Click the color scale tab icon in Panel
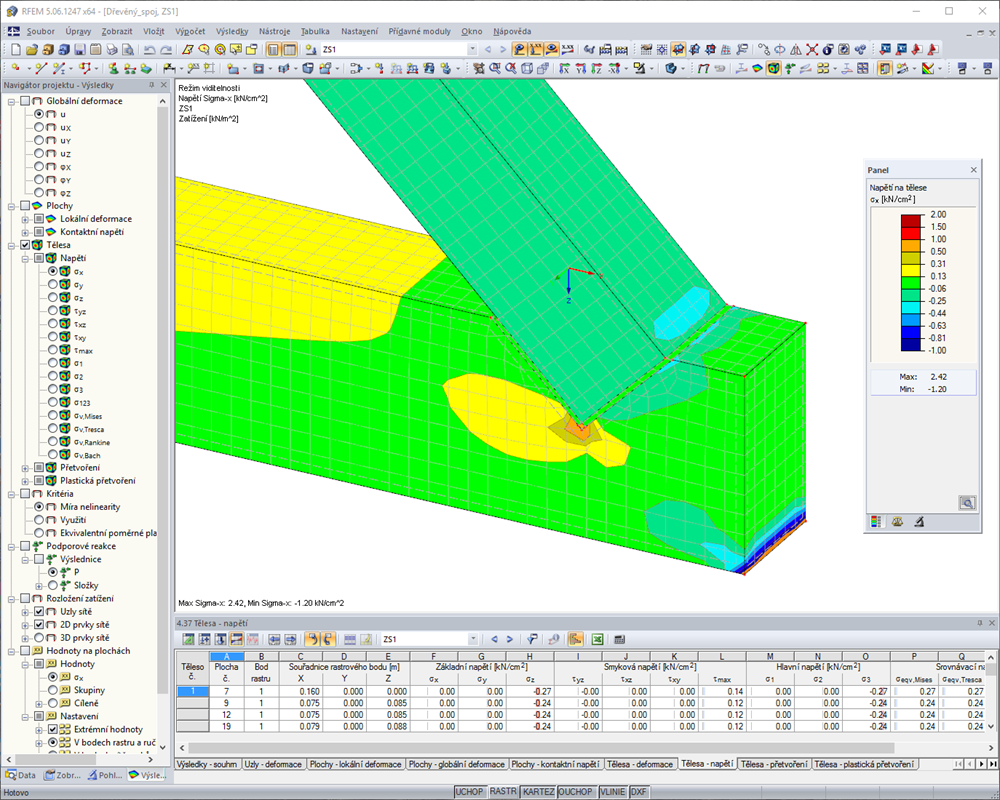 pos(877,522)
